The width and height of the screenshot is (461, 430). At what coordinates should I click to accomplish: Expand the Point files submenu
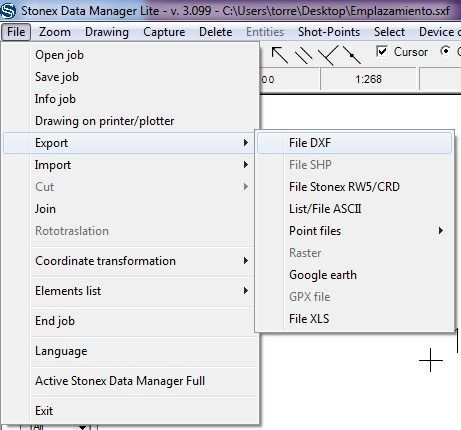(355, 231)
